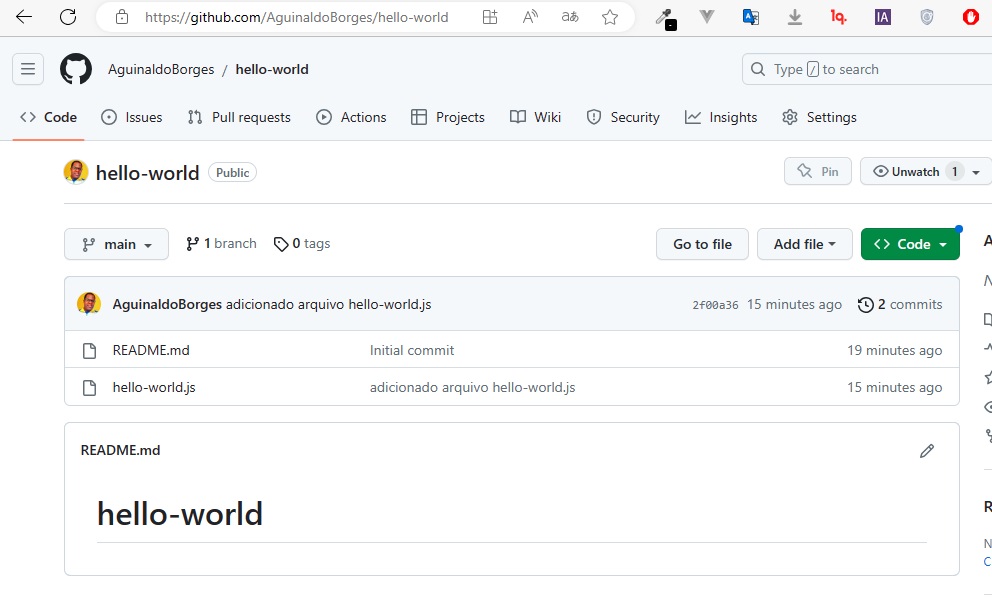Focus the 'Type / to search' field

[x=867, y=69]
